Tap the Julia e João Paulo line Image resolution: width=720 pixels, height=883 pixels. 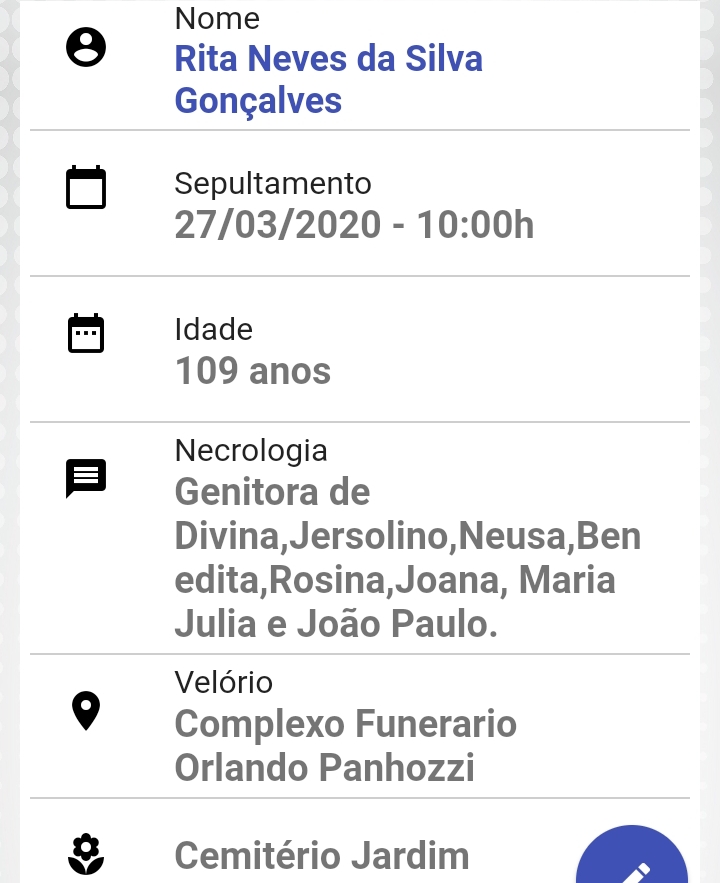[x=336, y=624]
